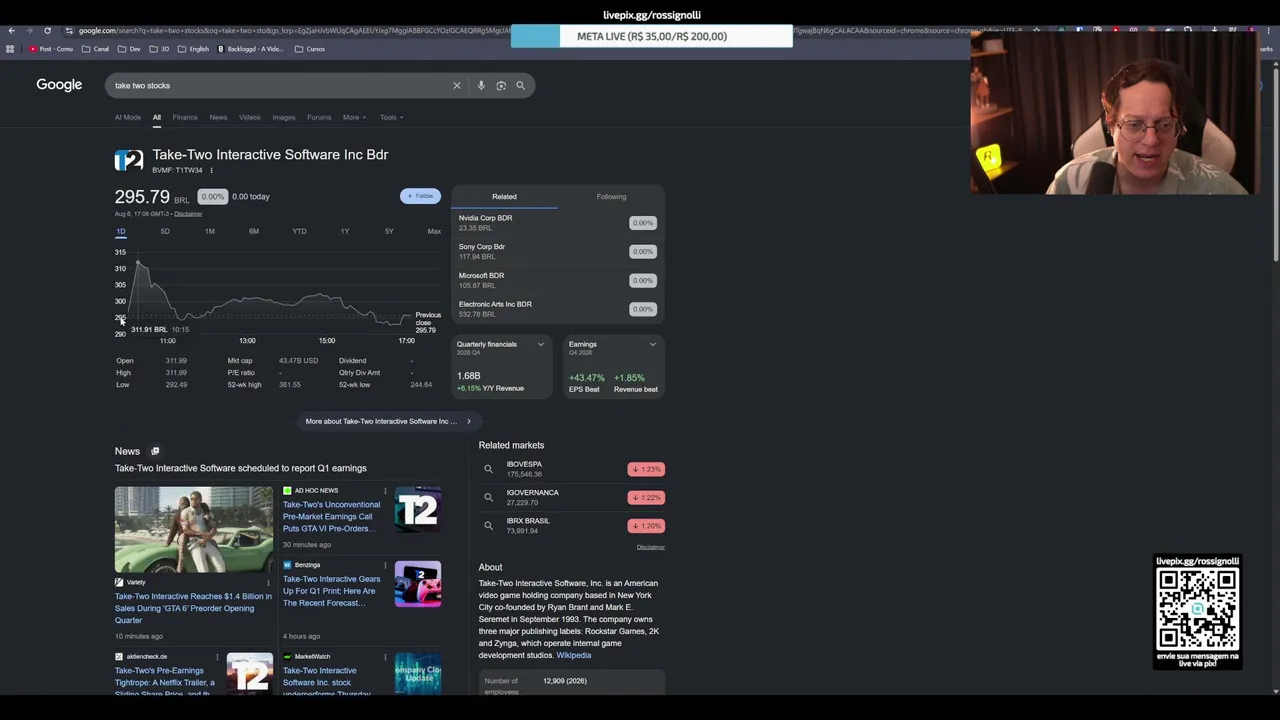Open the Cursos bookmarks folder
Screen dimensions: 1280x720
tap(310, 49)
